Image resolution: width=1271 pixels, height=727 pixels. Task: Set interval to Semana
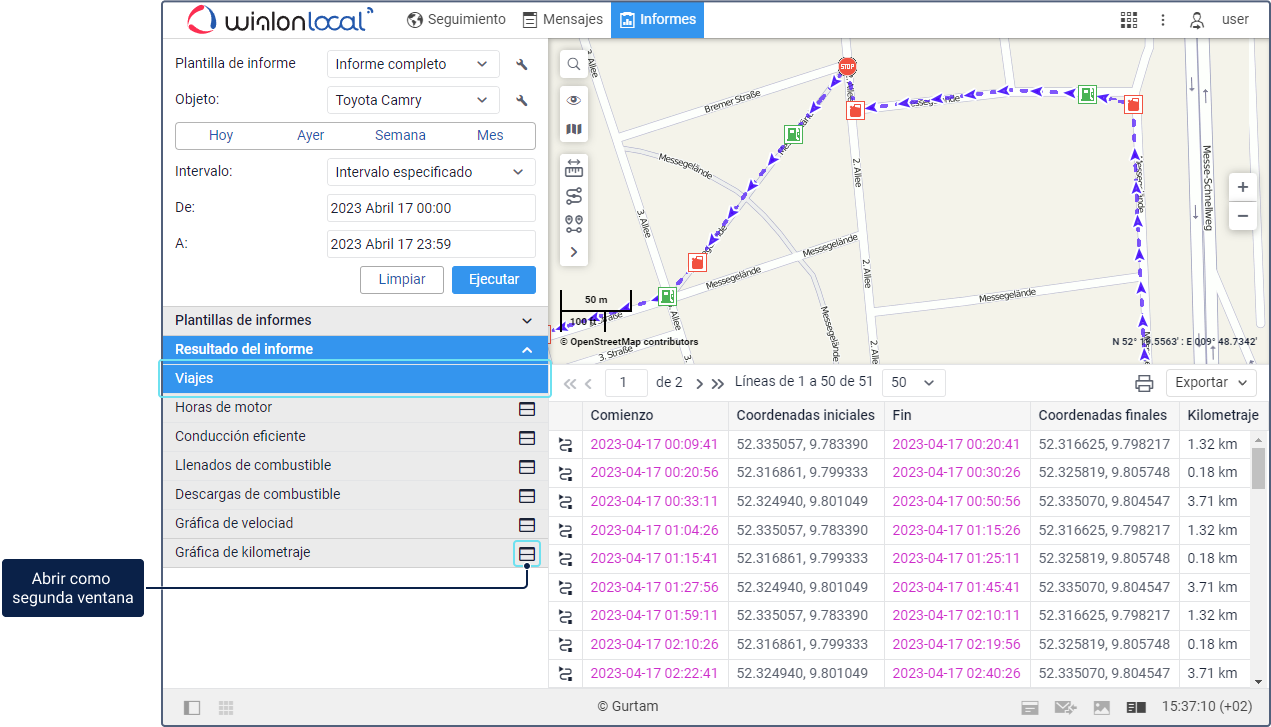coord(400,136)
